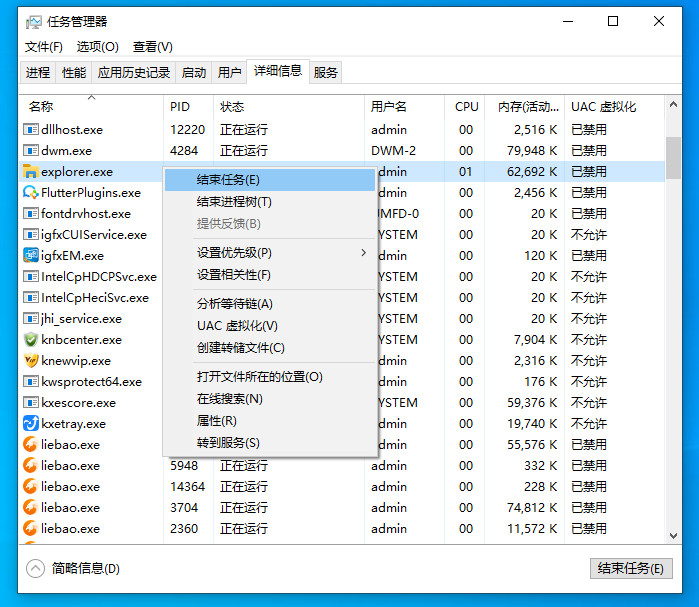Image resolution: width=699 pixels, height=607 pixels.
Task: Click the Task Manager title bar icon
Action: click(x=33, y=21)
